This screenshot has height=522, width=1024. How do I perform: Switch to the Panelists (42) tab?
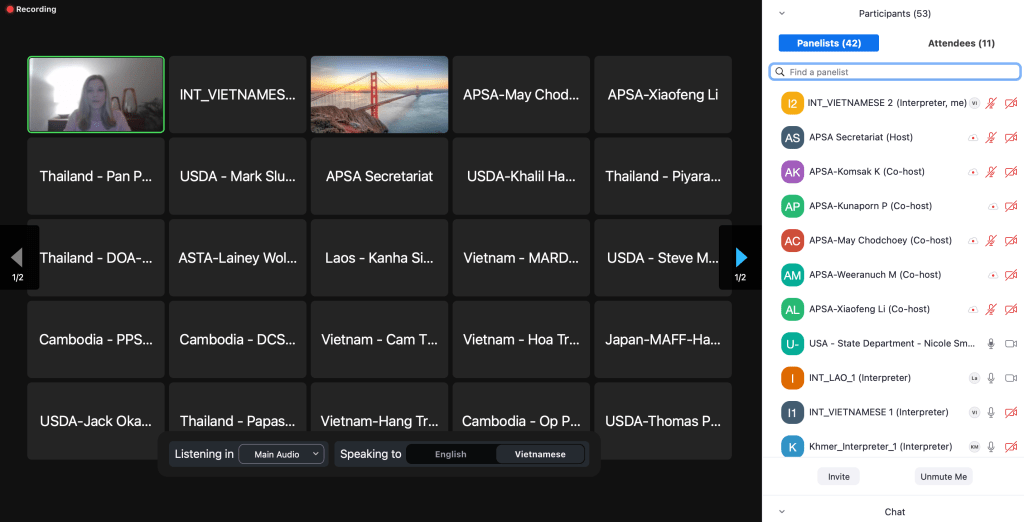tap(828, 43)
